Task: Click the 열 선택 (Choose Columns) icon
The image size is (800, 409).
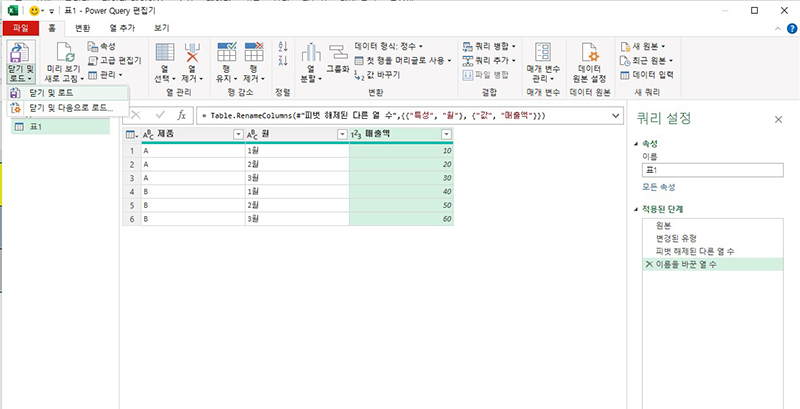Action: click(x=165, y=54)
